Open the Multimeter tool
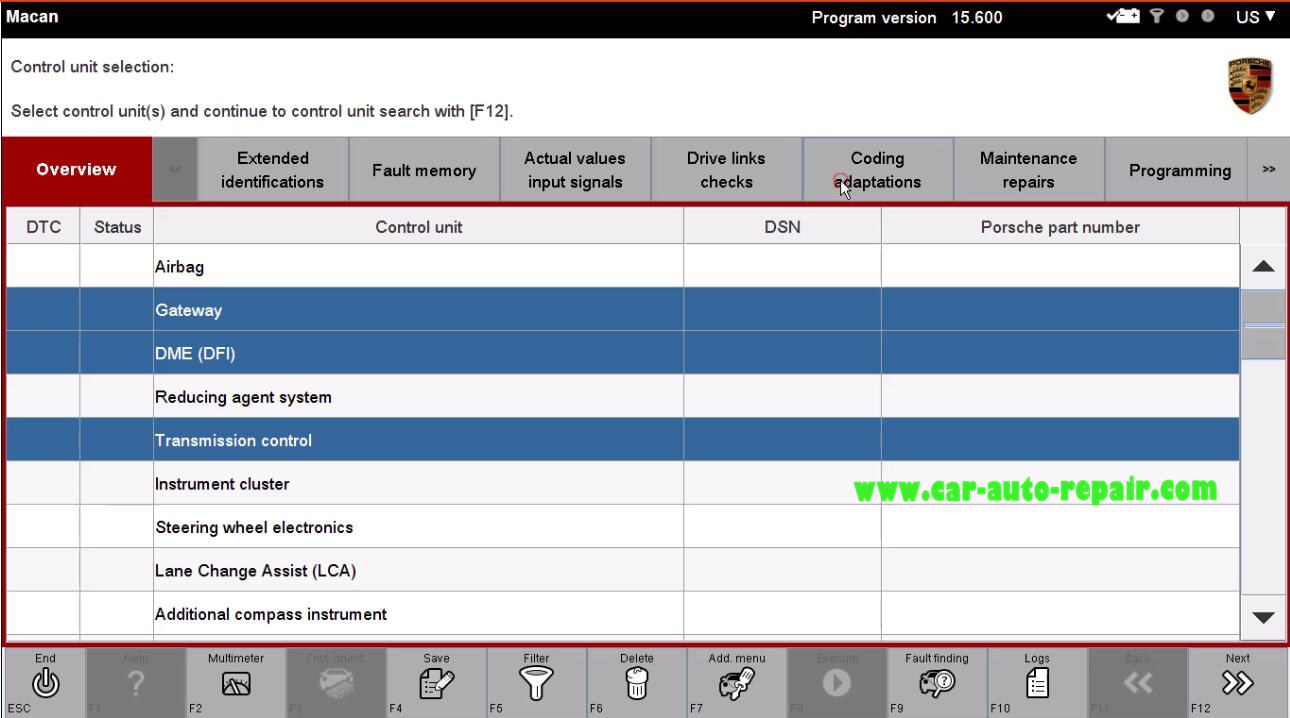Screen dimensions: 1290x718 pyautogui.click(x=235, y=682)
